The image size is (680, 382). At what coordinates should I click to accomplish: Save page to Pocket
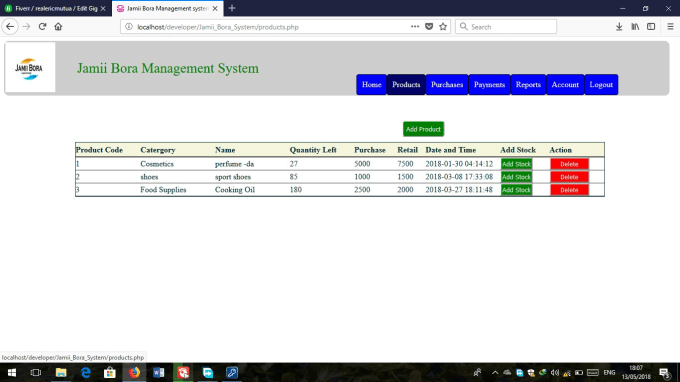[x=429, y=26]
